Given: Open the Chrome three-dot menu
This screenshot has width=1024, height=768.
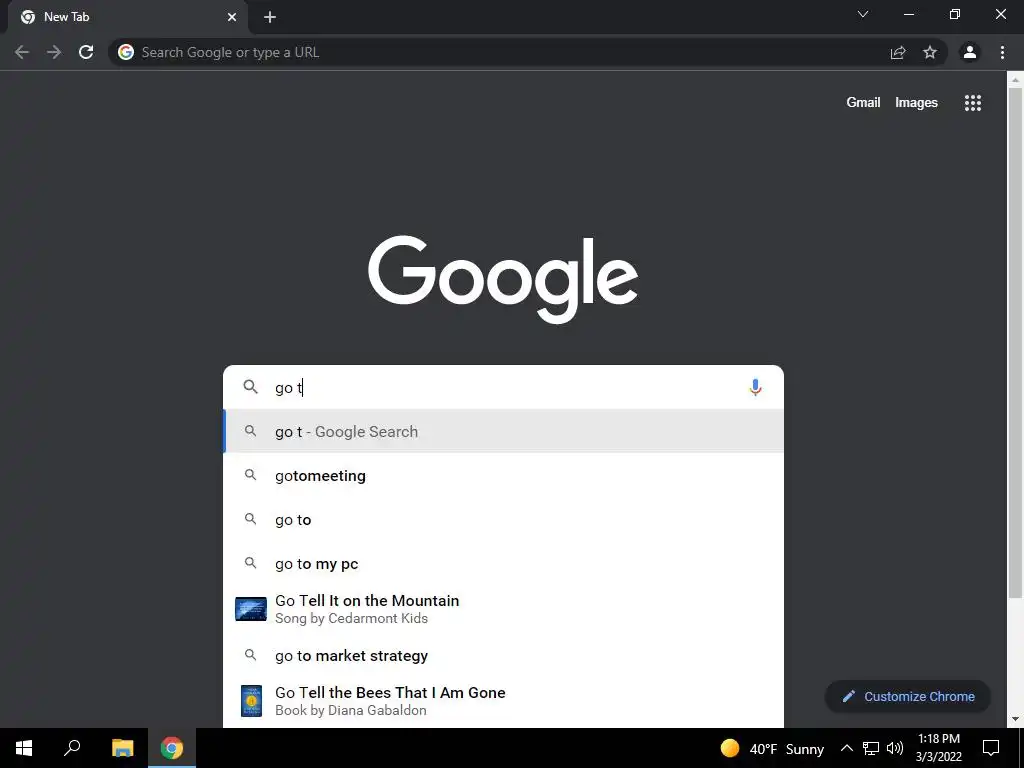Looking at the screenshot, I should pyautogui.click(x=1002, y=52).
